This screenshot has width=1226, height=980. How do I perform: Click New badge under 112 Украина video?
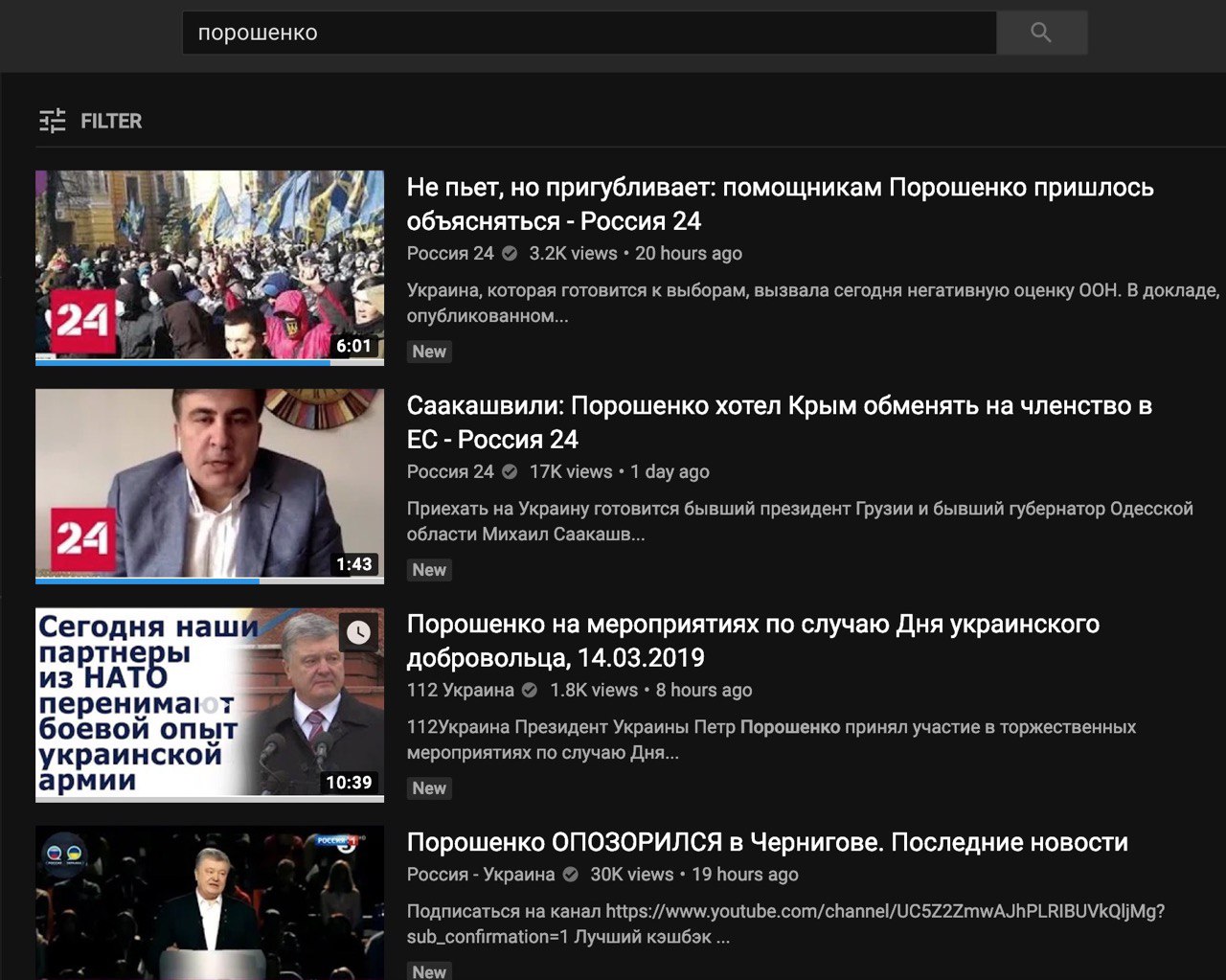point(429,788)
